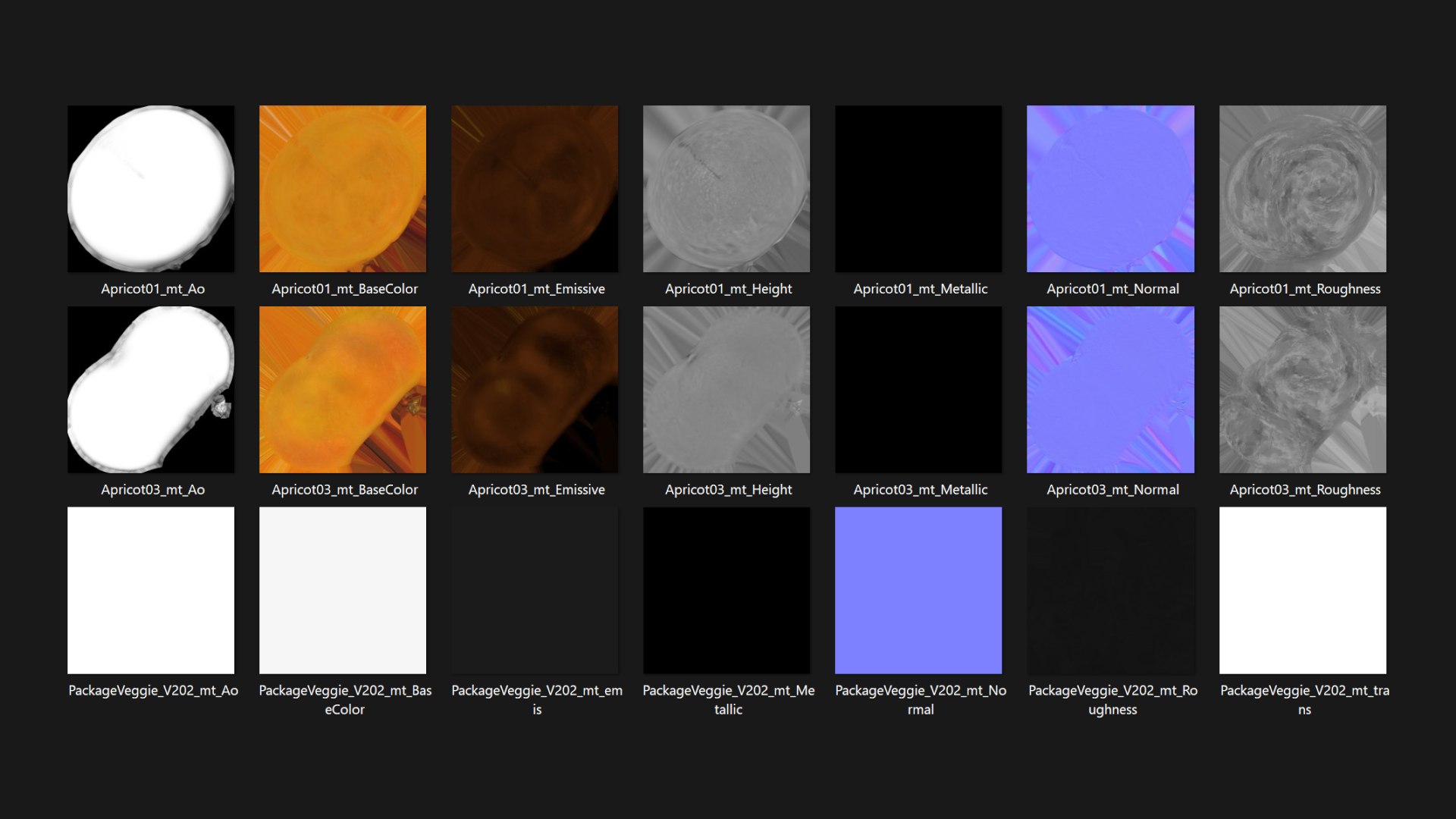The image size is (1456, 819).
Task: Click the 'PackageVeggie_V202_mt_Ao' file name label
Action: [x=153, y=691]
